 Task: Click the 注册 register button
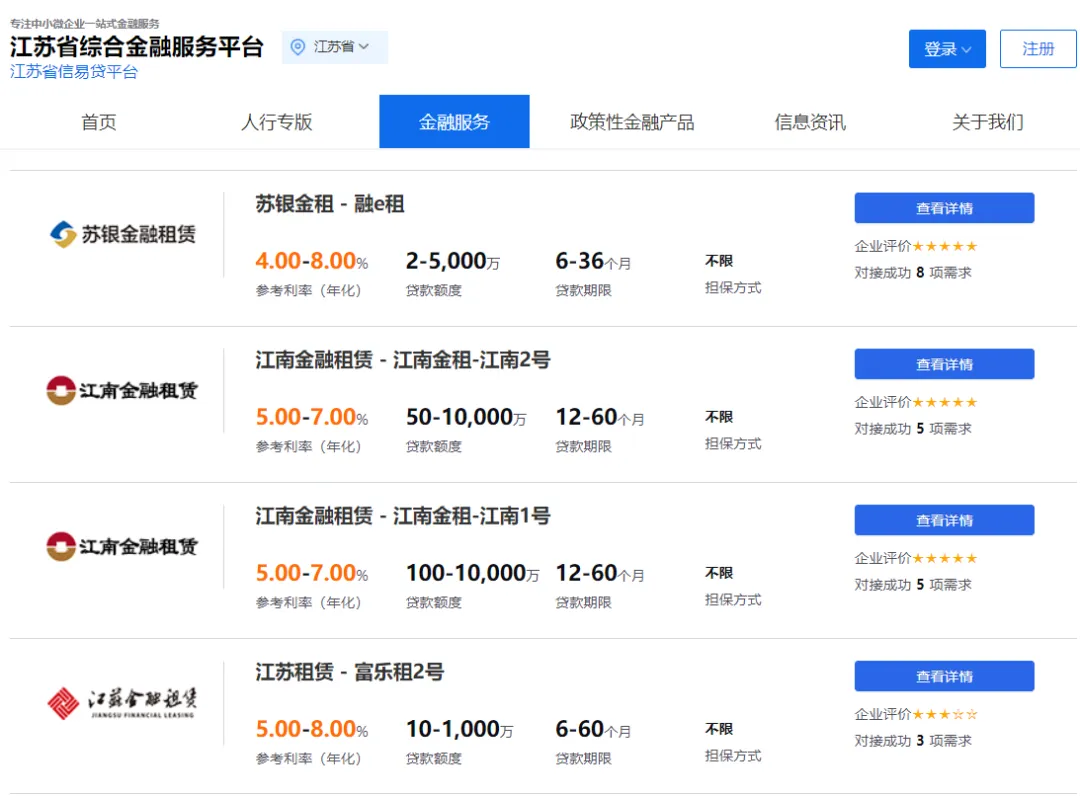tap(1038, 49)
